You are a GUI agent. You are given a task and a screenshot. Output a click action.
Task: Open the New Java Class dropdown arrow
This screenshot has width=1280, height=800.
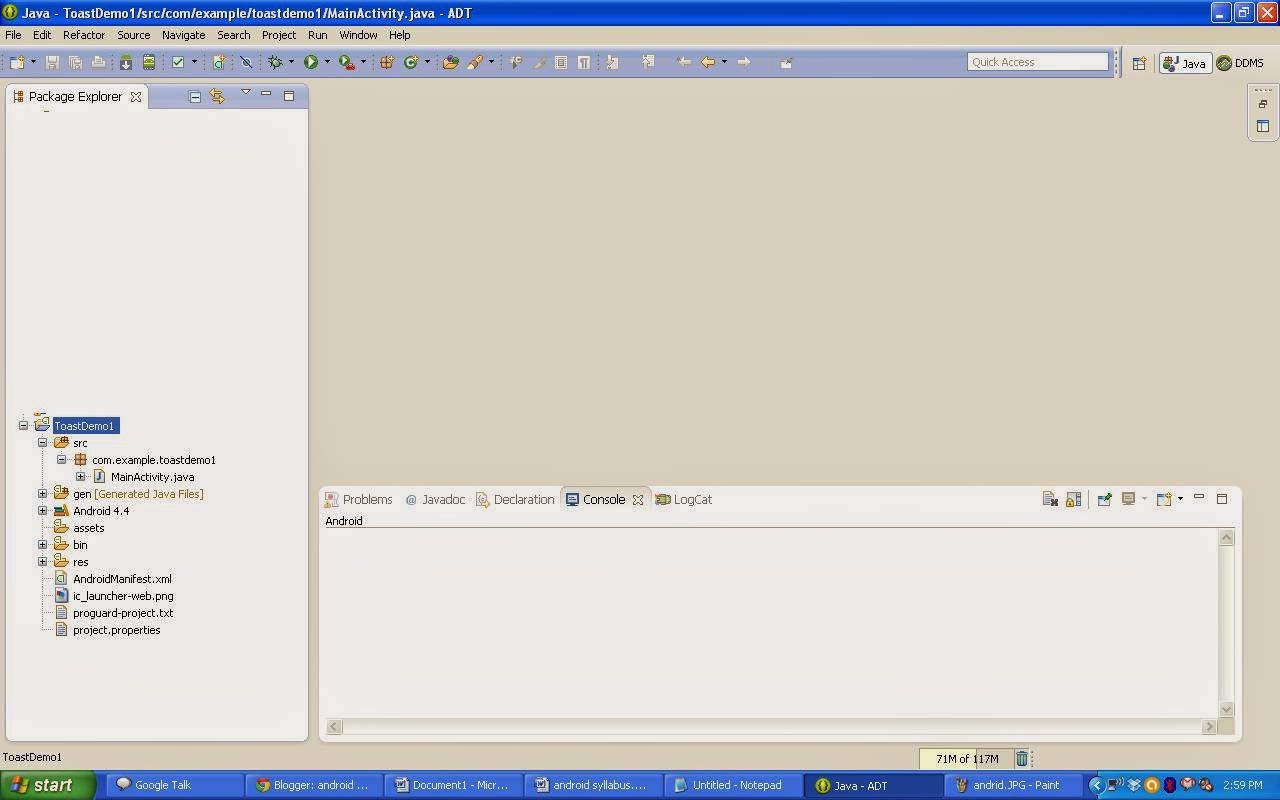(427, 62)
